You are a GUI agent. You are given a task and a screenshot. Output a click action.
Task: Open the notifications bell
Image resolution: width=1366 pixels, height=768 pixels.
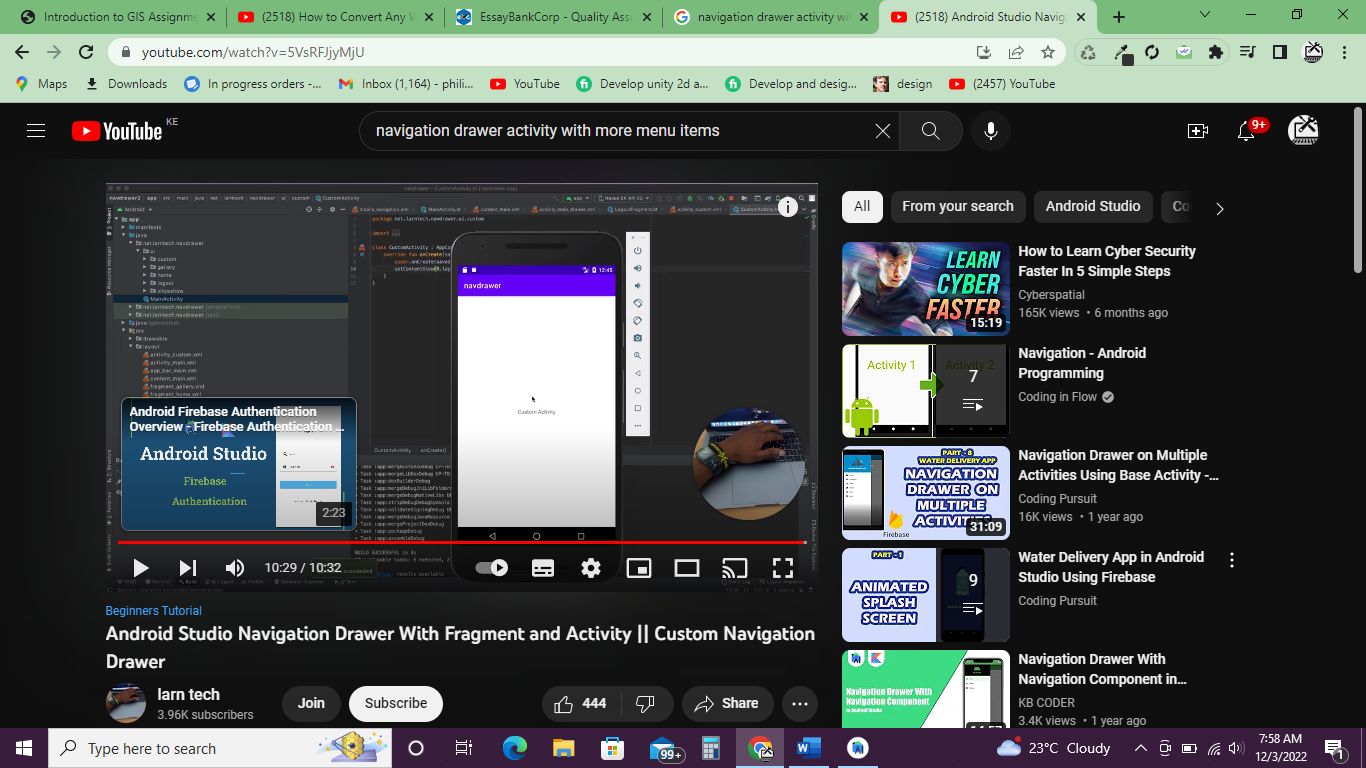point(1246,131)
